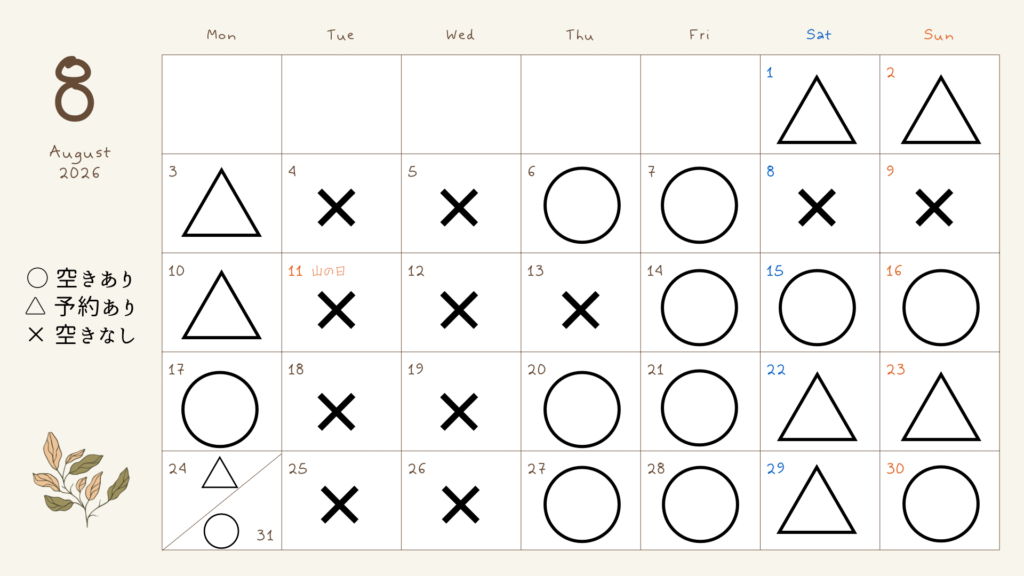The image size is (1024, 576).
Task: Select the circle legend icon for 空きあり
Action: tap(37, 278)
